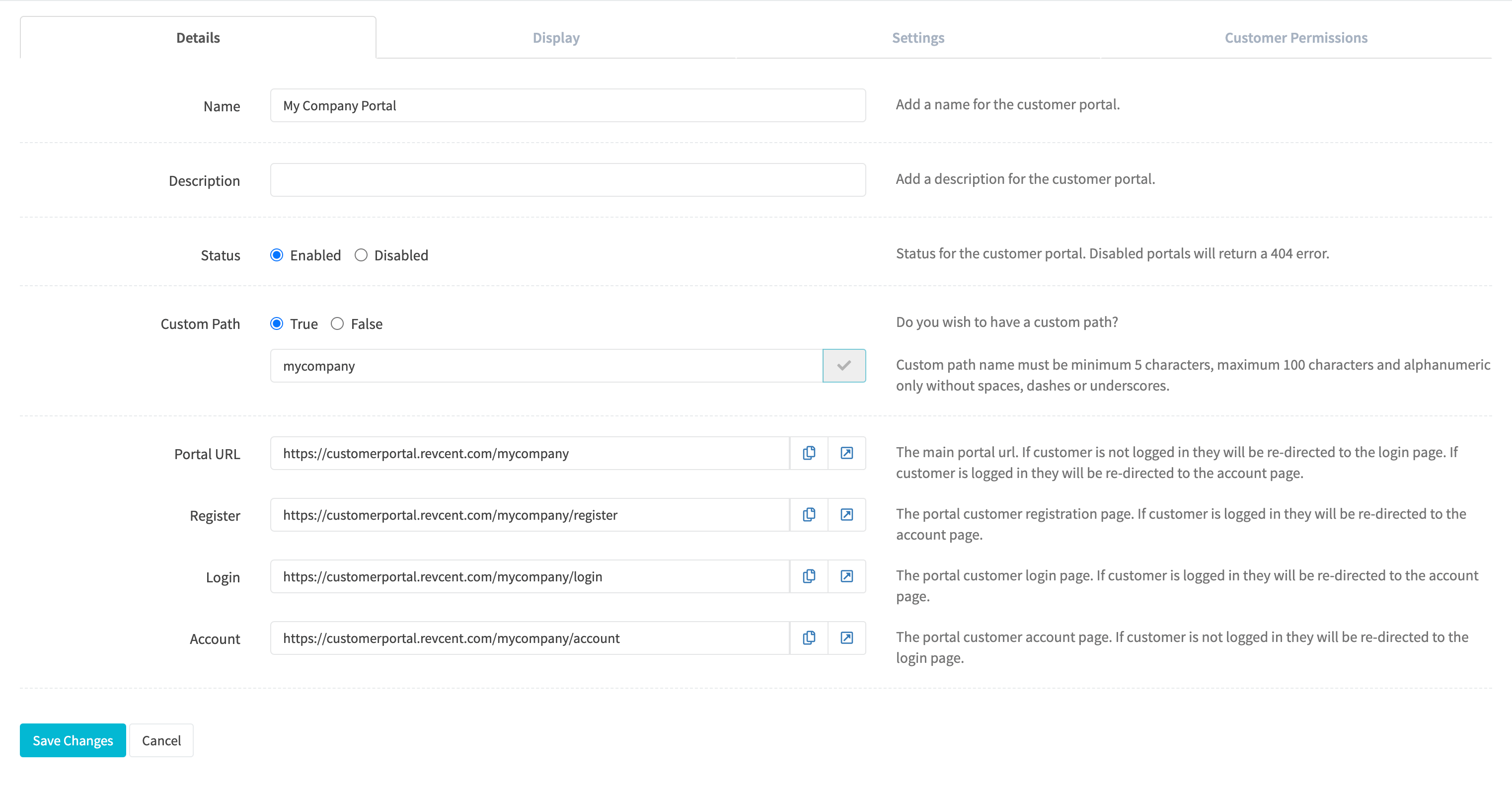Click the Portal URL text field
The height and width of the screenshot is (797, 1512).
tap(530, 453)
